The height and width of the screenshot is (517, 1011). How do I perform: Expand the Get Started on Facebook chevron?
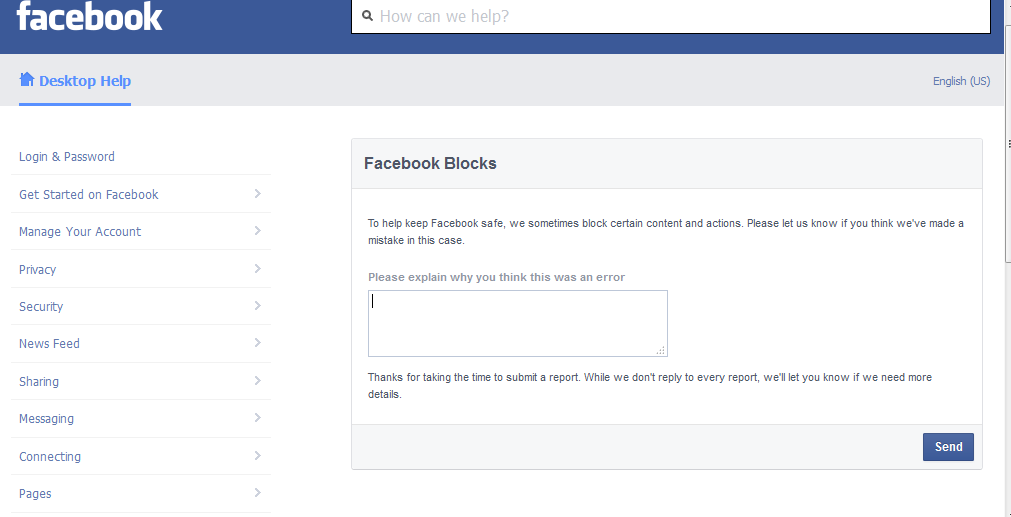click(257, 193)
